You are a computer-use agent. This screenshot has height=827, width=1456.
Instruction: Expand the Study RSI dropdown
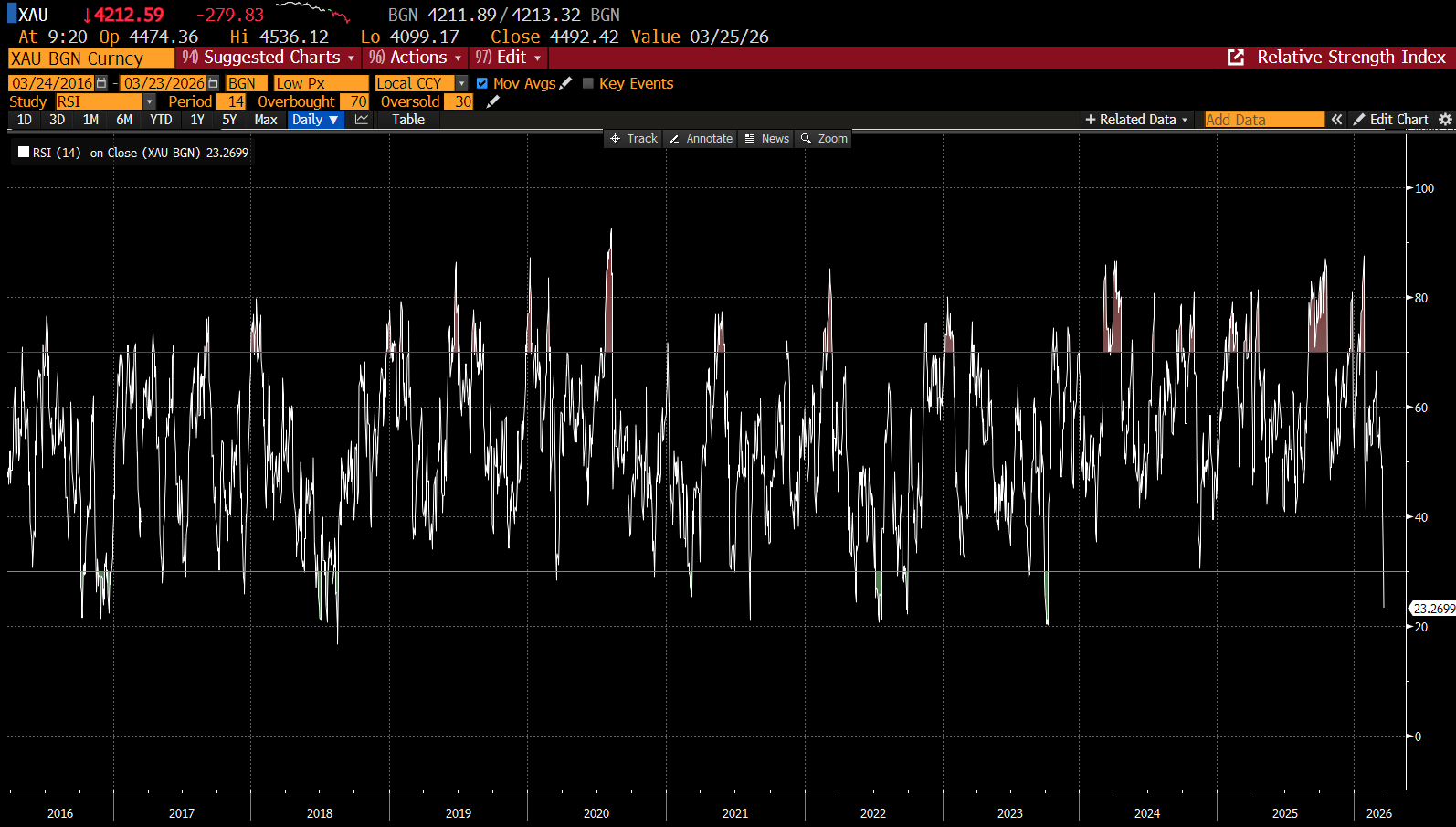click(x=149, y=101)
